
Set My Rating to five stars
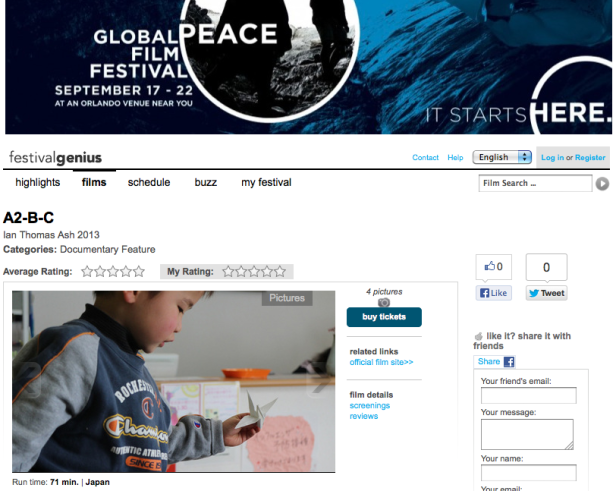[x=280, y=271]
